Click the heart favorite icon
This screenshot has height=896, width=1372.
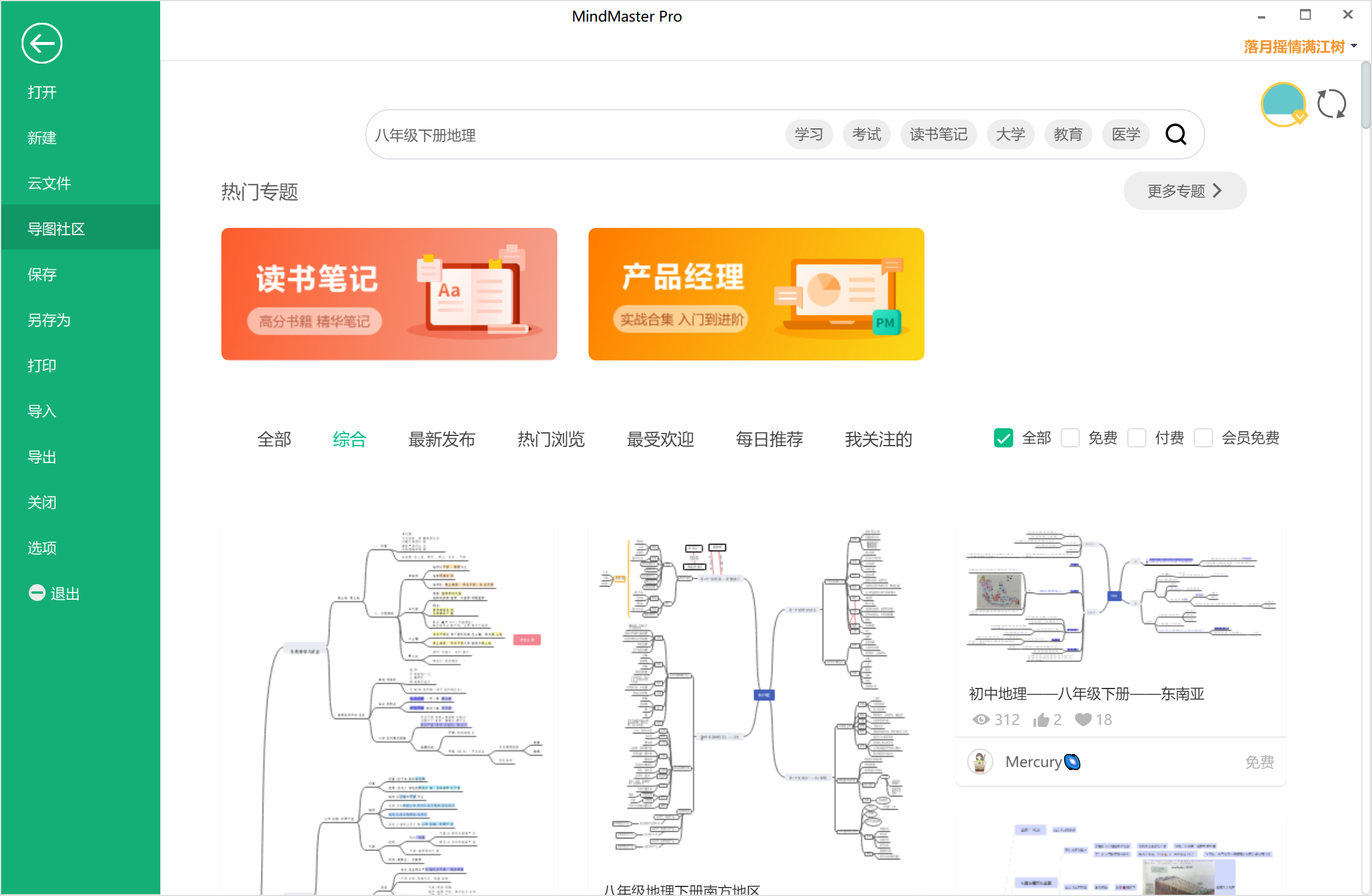[1083, 720]
